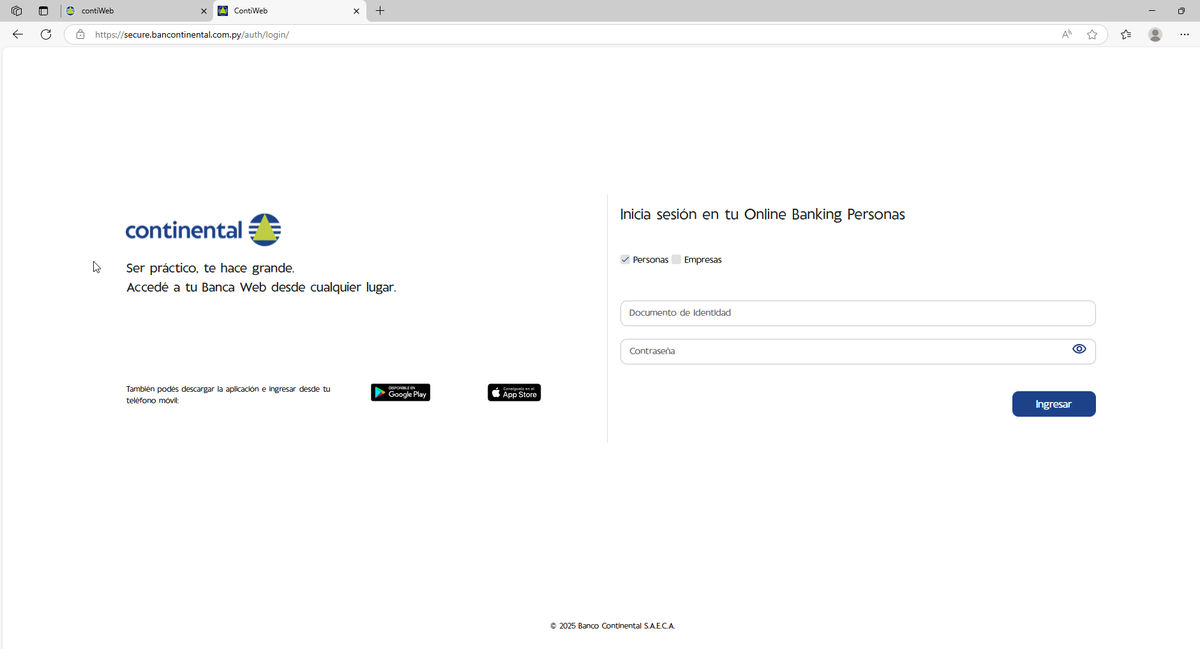Add page to favorites star icon

pyautogui.click(x=1092, y=34)
